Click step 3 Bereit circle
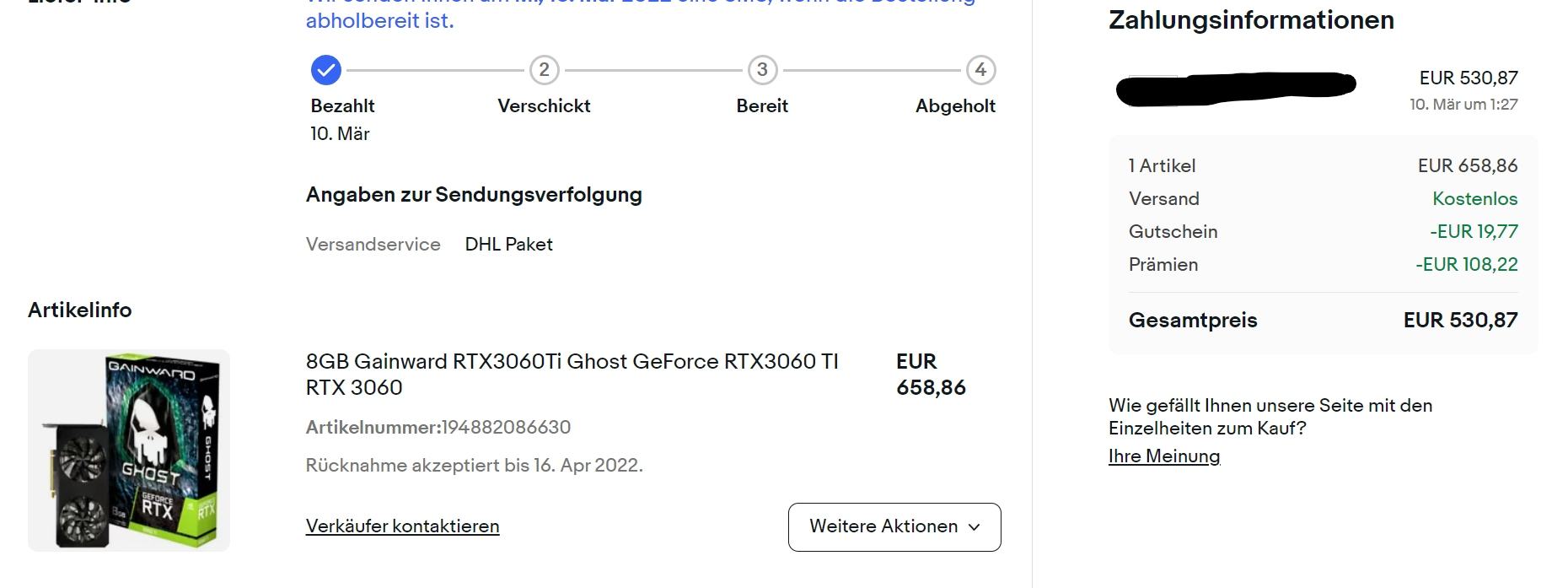The height and width of the screenshot is (588, 1568). click(x=762, y=70)
